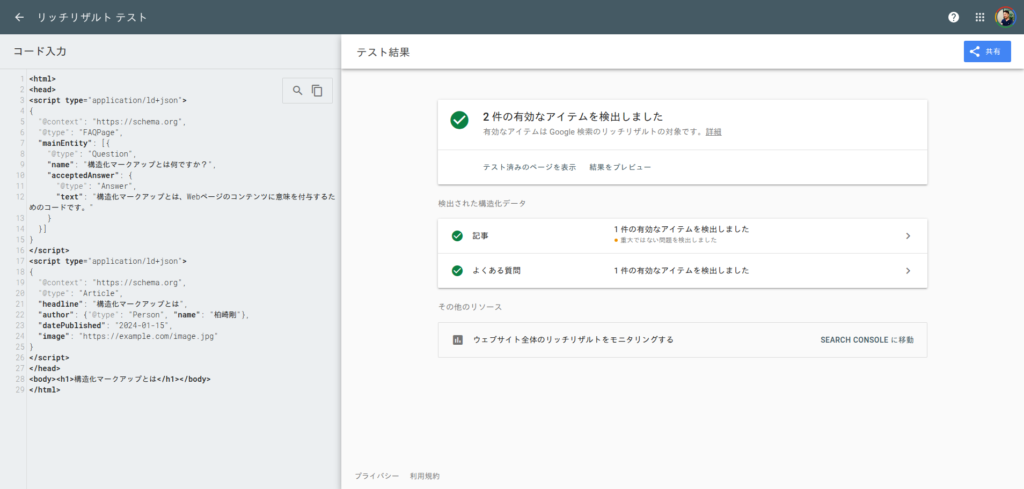Open the Google apps grid icon
Image resolution: width=1024 pixels, height=489 pixels.
point(980,17)
